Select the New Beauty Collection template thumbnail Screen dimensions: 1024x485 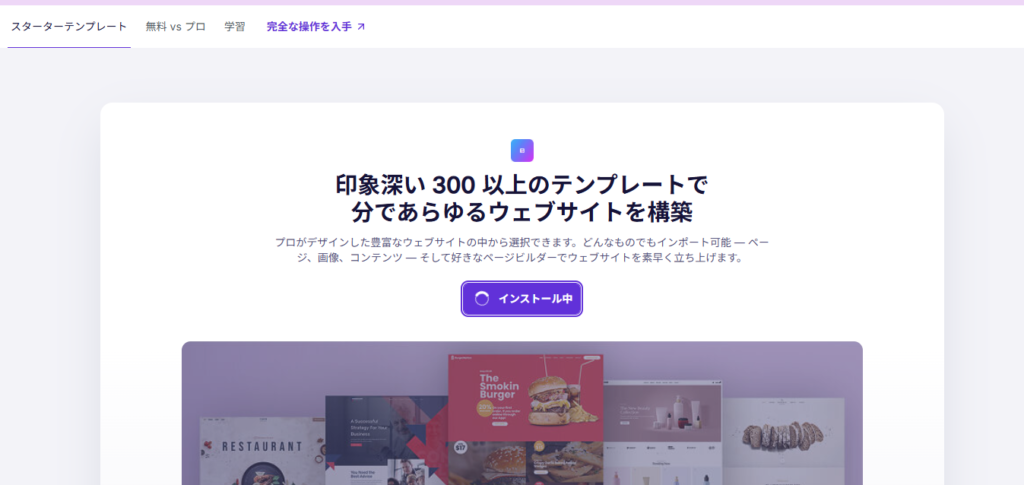click(662, 433)
